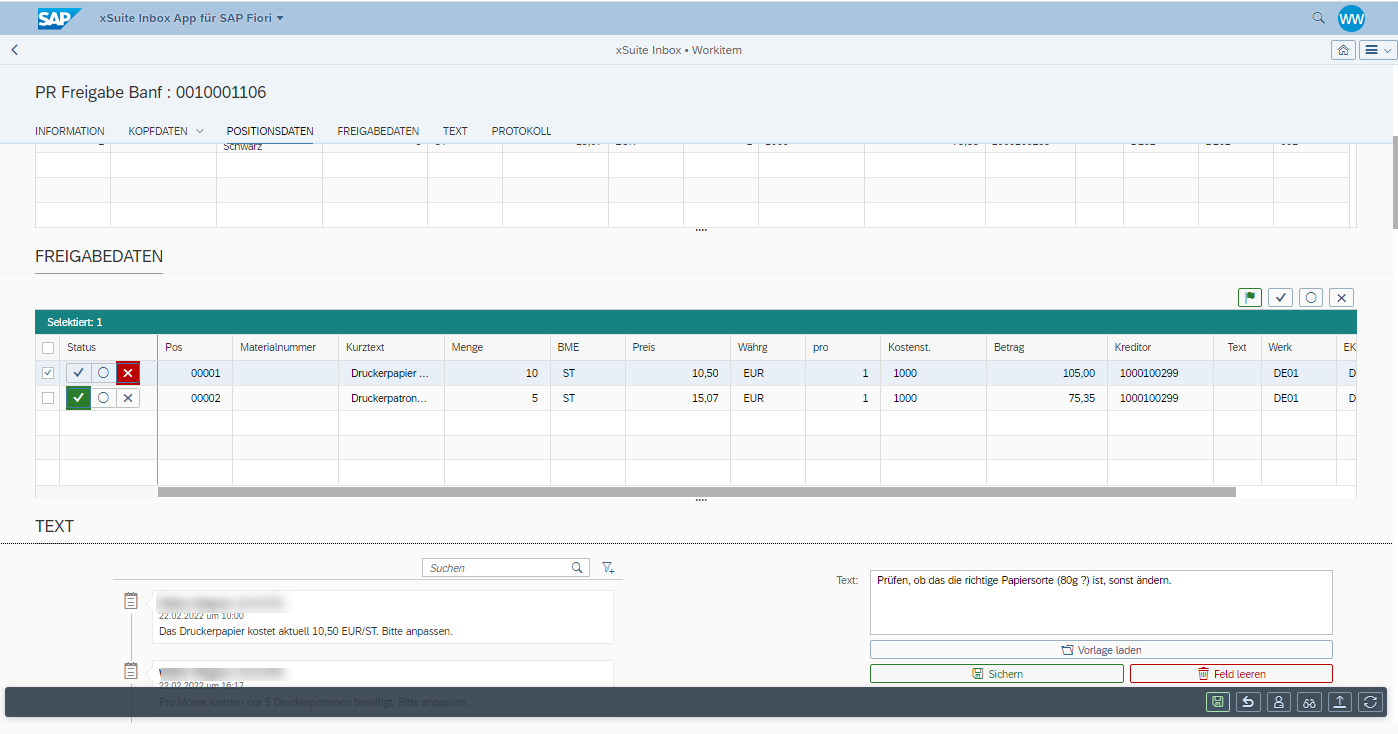1398x734 pixels.
Task: Open the filter icon next to search field
Action: click(608, 568)
